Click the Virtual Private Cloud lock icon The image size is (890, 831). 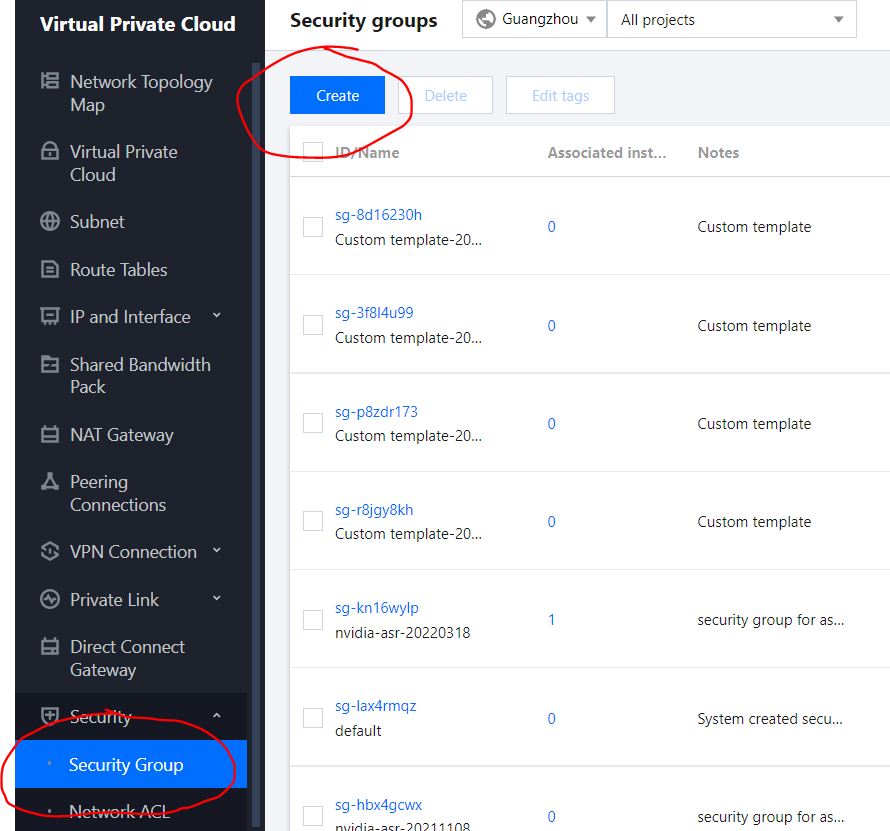pos(50,152)
